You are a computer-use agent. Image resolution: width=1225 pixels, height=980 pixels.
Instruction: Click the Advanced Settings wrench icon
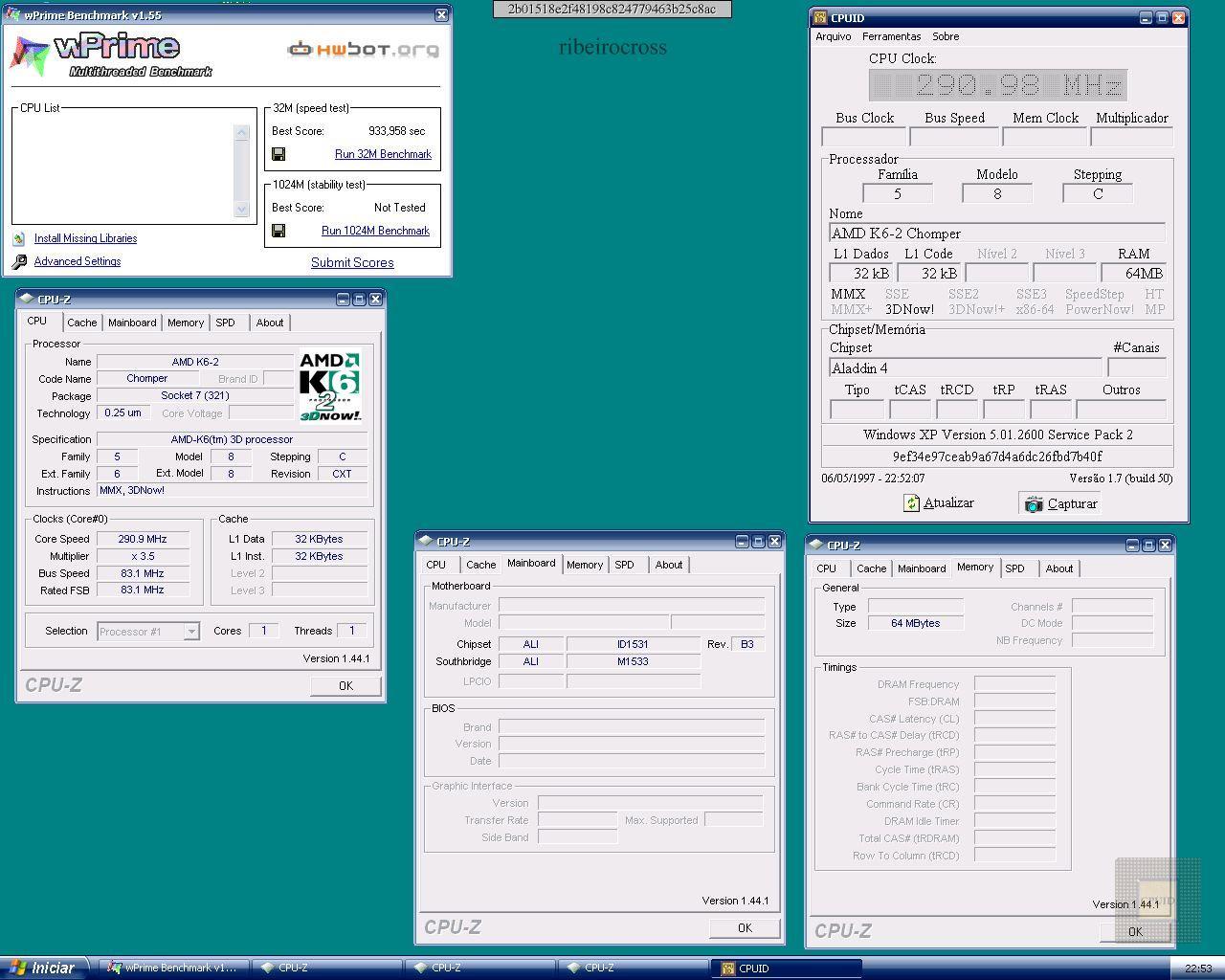point(19,261)
